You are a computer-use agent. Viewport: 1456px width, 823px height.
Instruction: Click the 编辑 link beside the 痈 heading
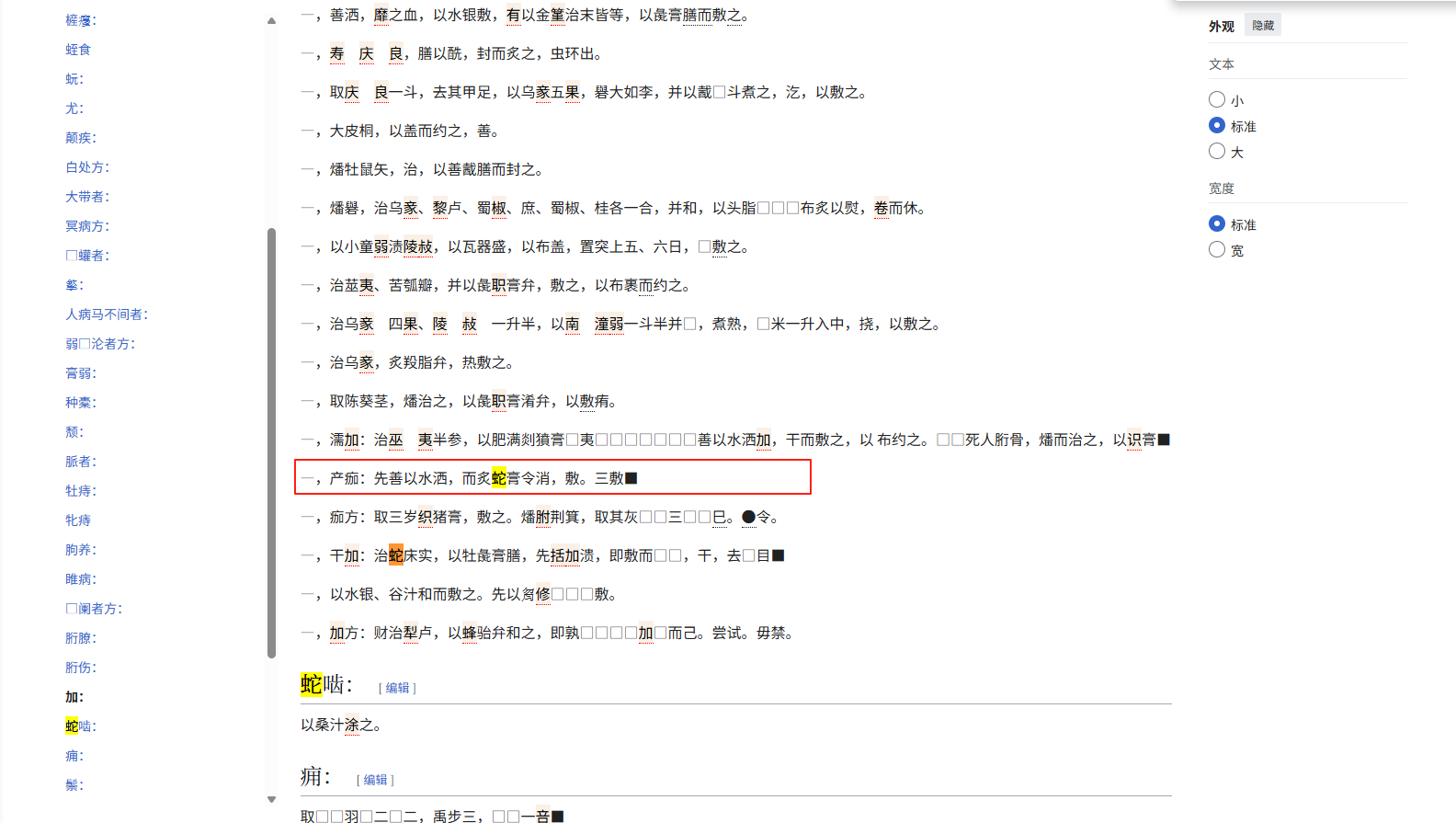(x=375, y=780)
